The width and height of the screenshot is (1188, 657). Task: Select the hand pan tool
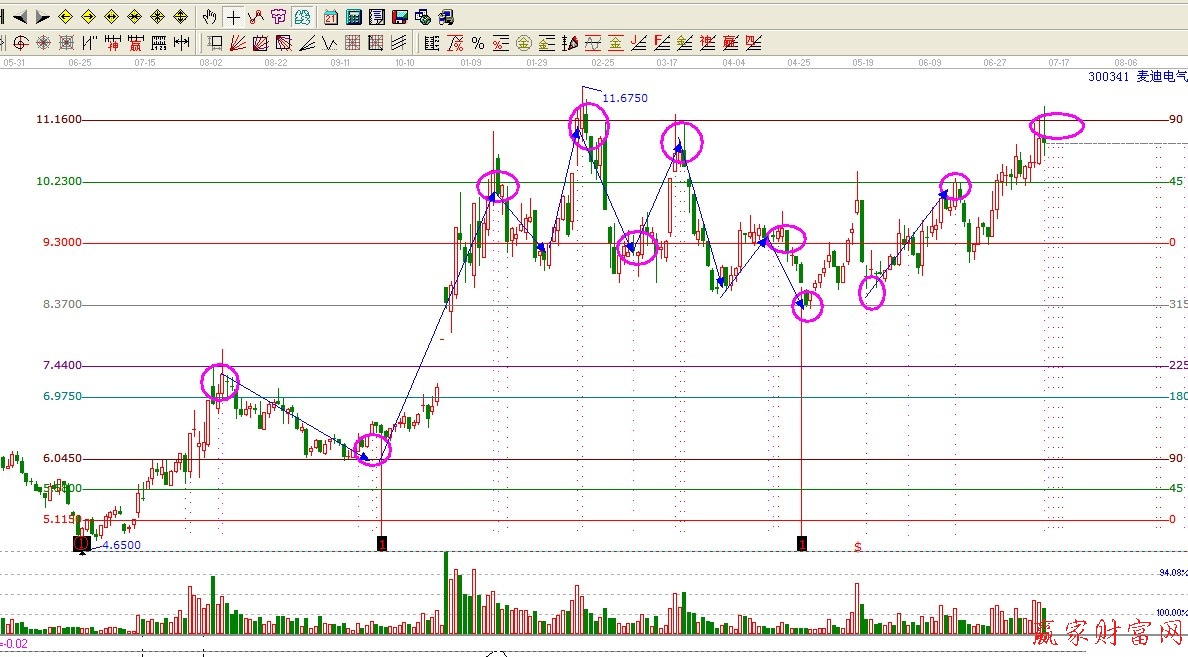(210, 17)
